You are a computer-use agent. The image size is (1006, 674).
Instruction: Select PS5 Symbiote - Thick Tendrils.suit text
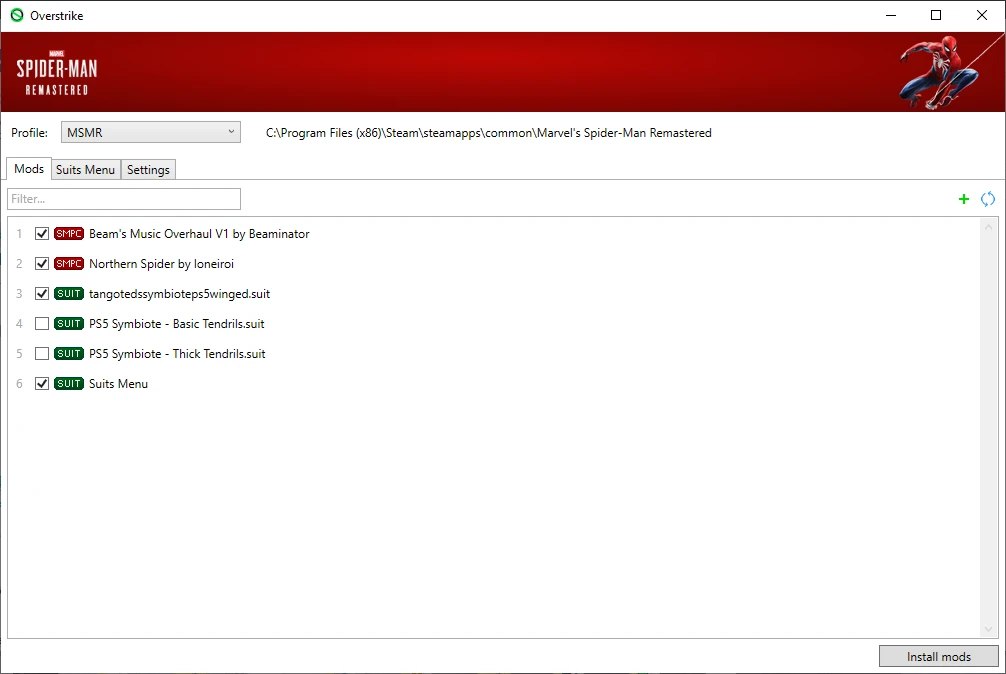coord(177,353)
